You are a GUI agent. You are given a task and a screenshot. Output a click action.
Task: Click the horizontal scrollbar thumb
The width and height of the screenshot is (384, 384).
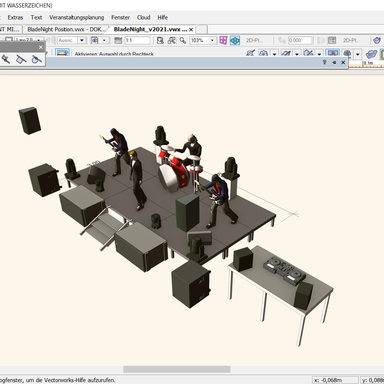pyautogui.click(x=177, y=369)
